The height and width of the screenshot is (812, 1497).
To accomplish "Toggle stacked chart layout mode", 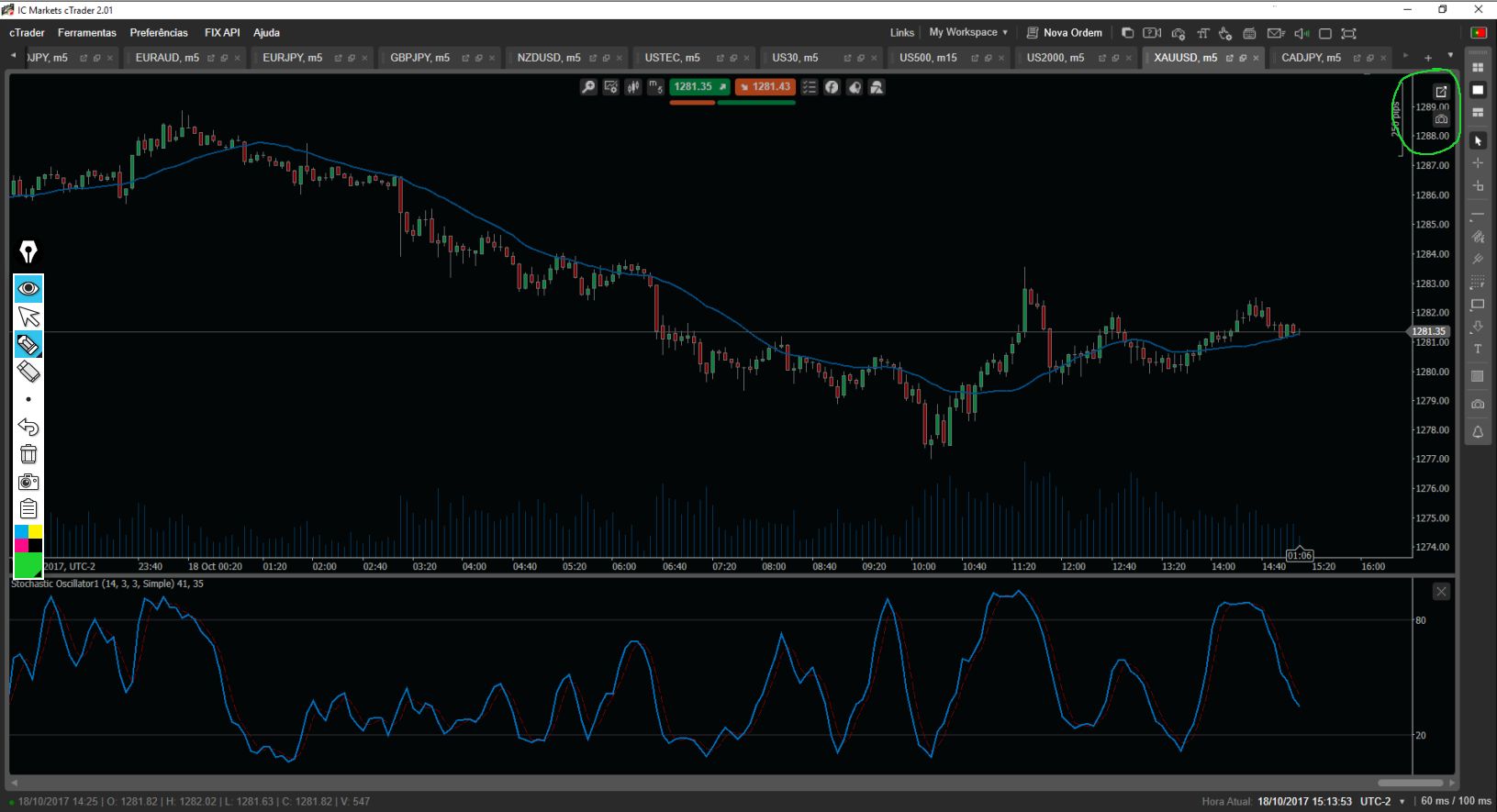I will pos(1478,112).
